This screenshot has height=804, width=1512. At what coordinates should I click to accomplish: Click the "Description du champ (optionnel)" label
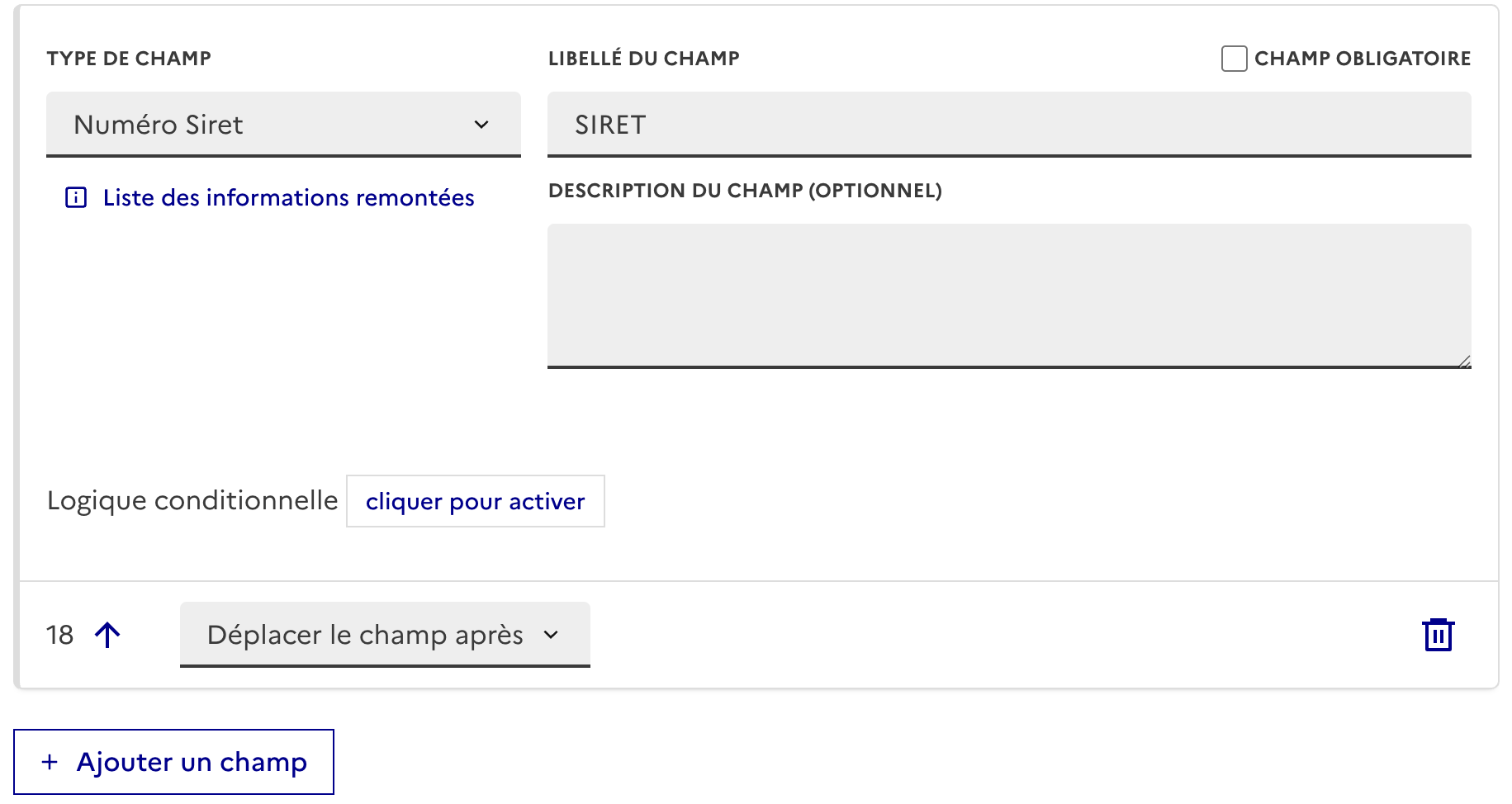(x=744, y=191)
